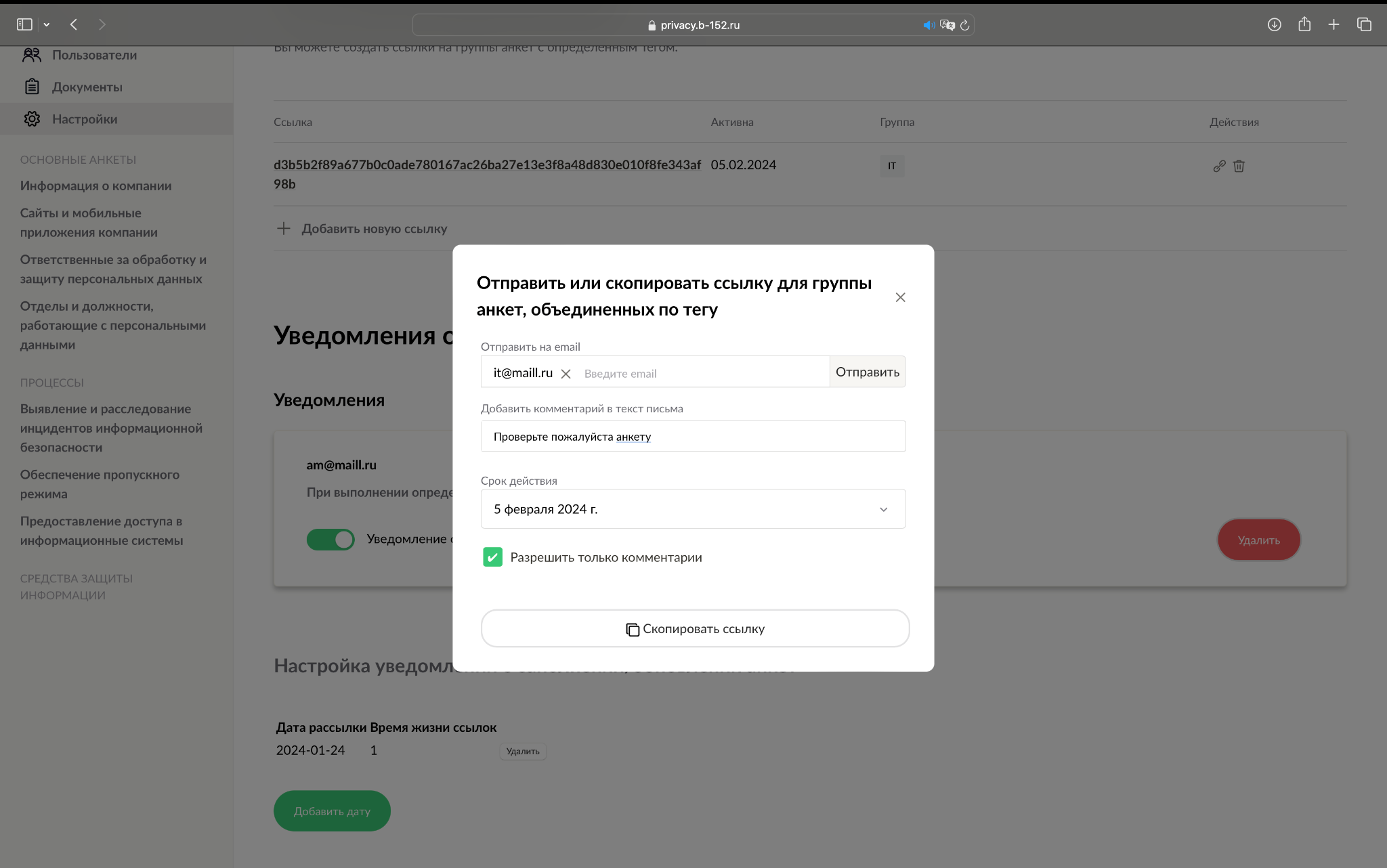Toggle the Уведомление switch off
This screenshot has height=868, width=1387.
[330, 539]
